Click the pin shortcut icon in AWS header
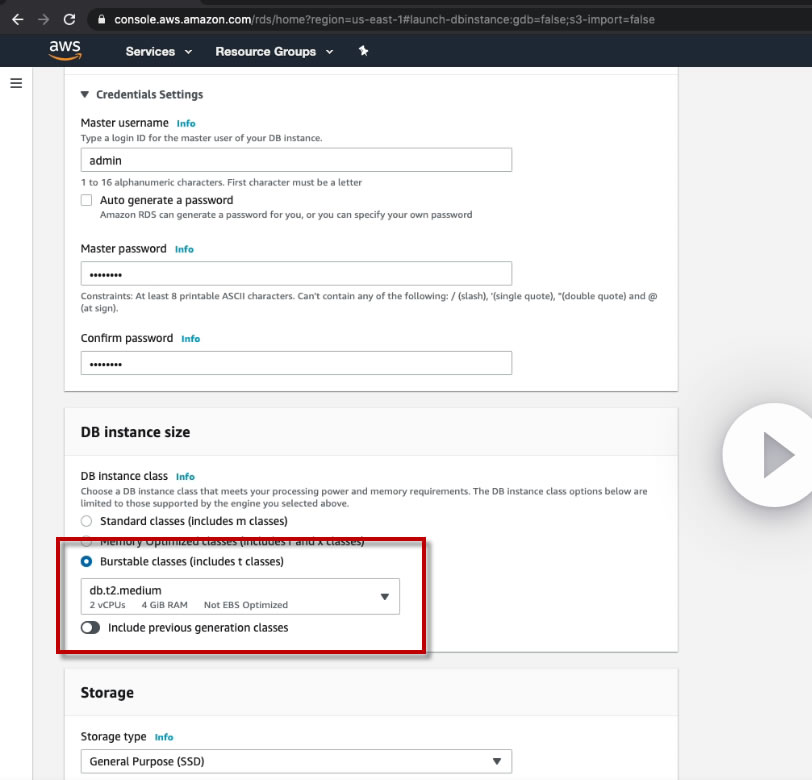Viewport: 812px width, 780px height. coord(364,51)
